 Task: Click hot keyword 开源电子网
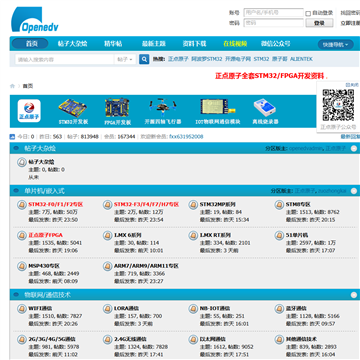click(238, 59)
